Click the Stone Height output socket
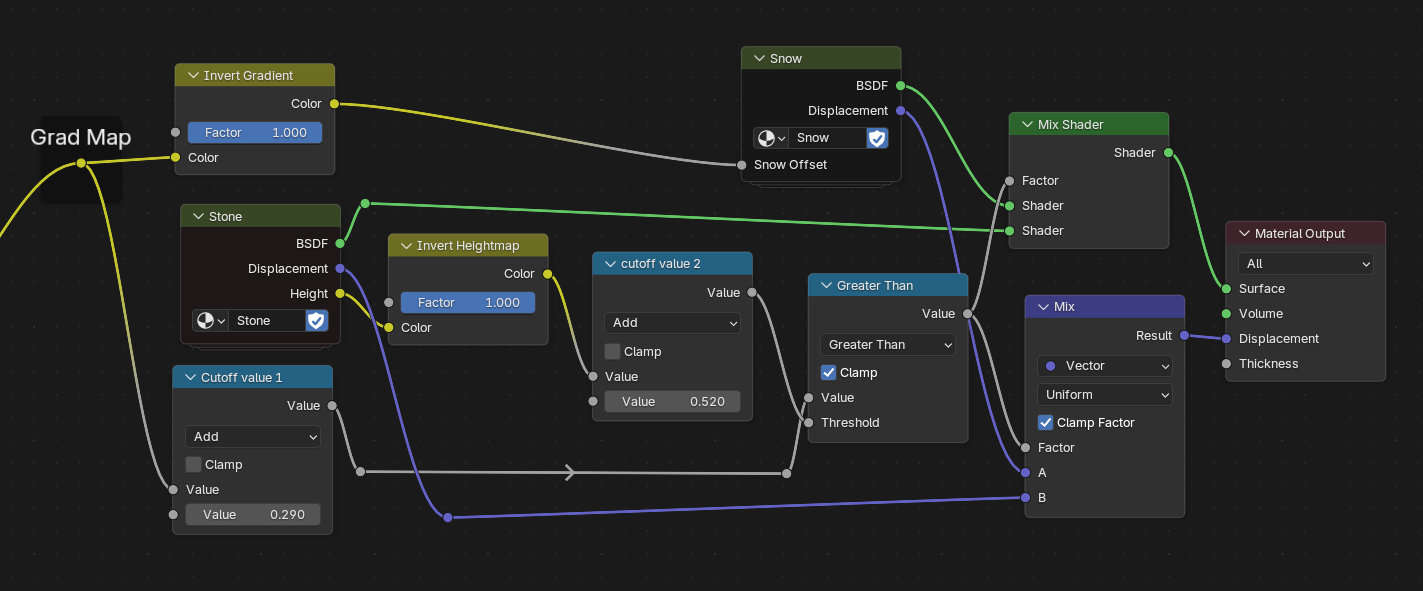The image size is (1423, 591). coord(340,294)
